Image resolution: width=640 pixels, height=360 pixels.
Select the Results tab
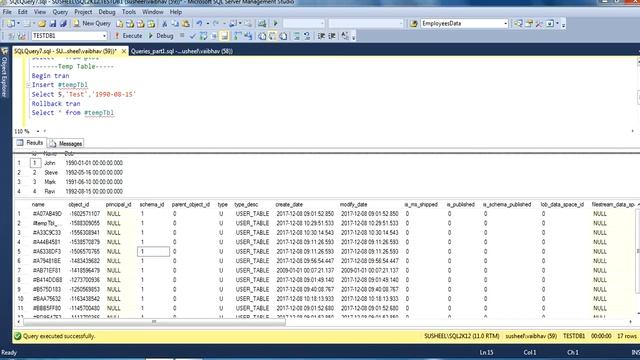[30, 143]
